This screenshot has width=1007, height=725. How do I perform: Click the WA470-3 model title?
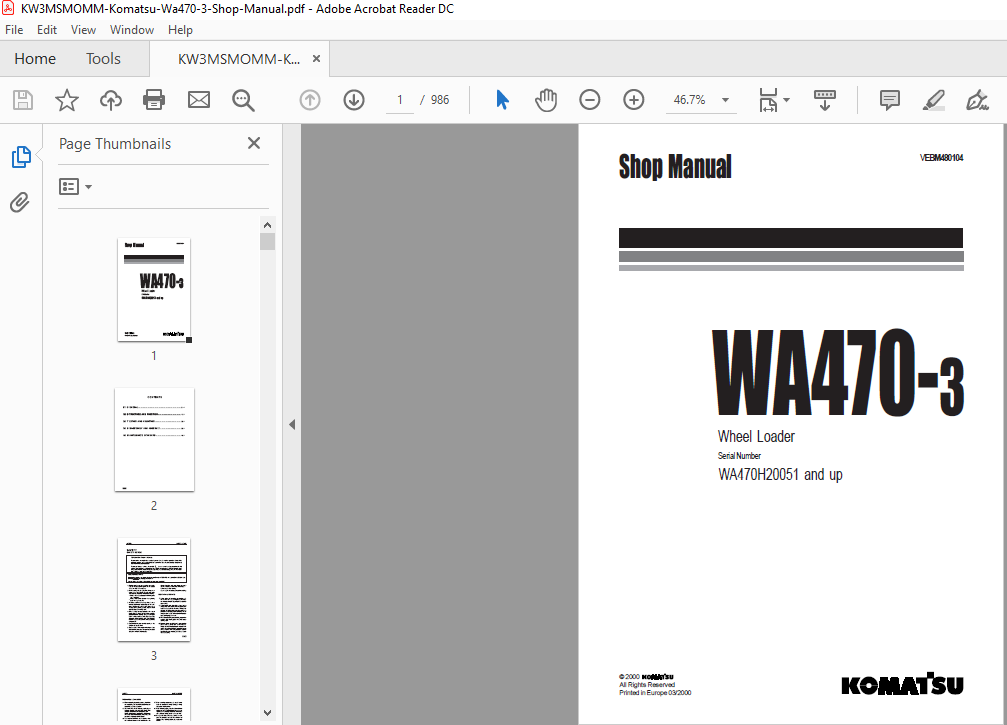pos(838,373)
